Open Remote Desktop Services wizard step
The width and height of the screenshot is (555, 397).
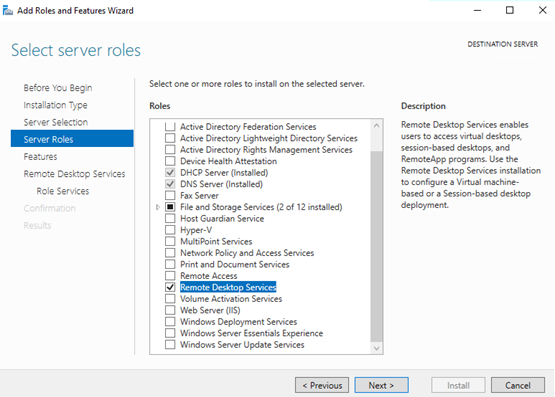pyautogui.click(x=74, y=174)
